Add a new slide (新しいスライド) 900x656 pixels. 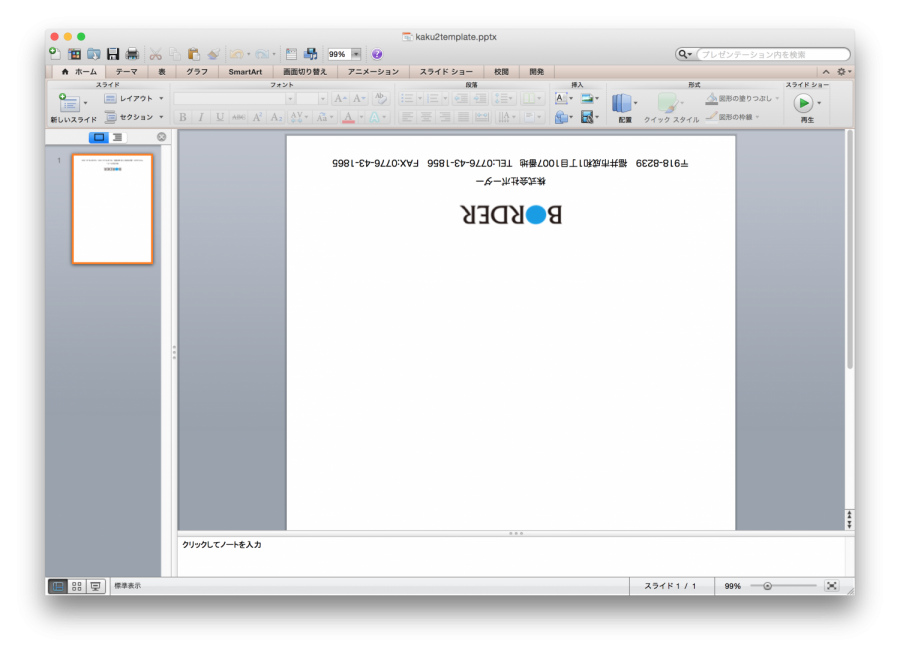[69, 103]
